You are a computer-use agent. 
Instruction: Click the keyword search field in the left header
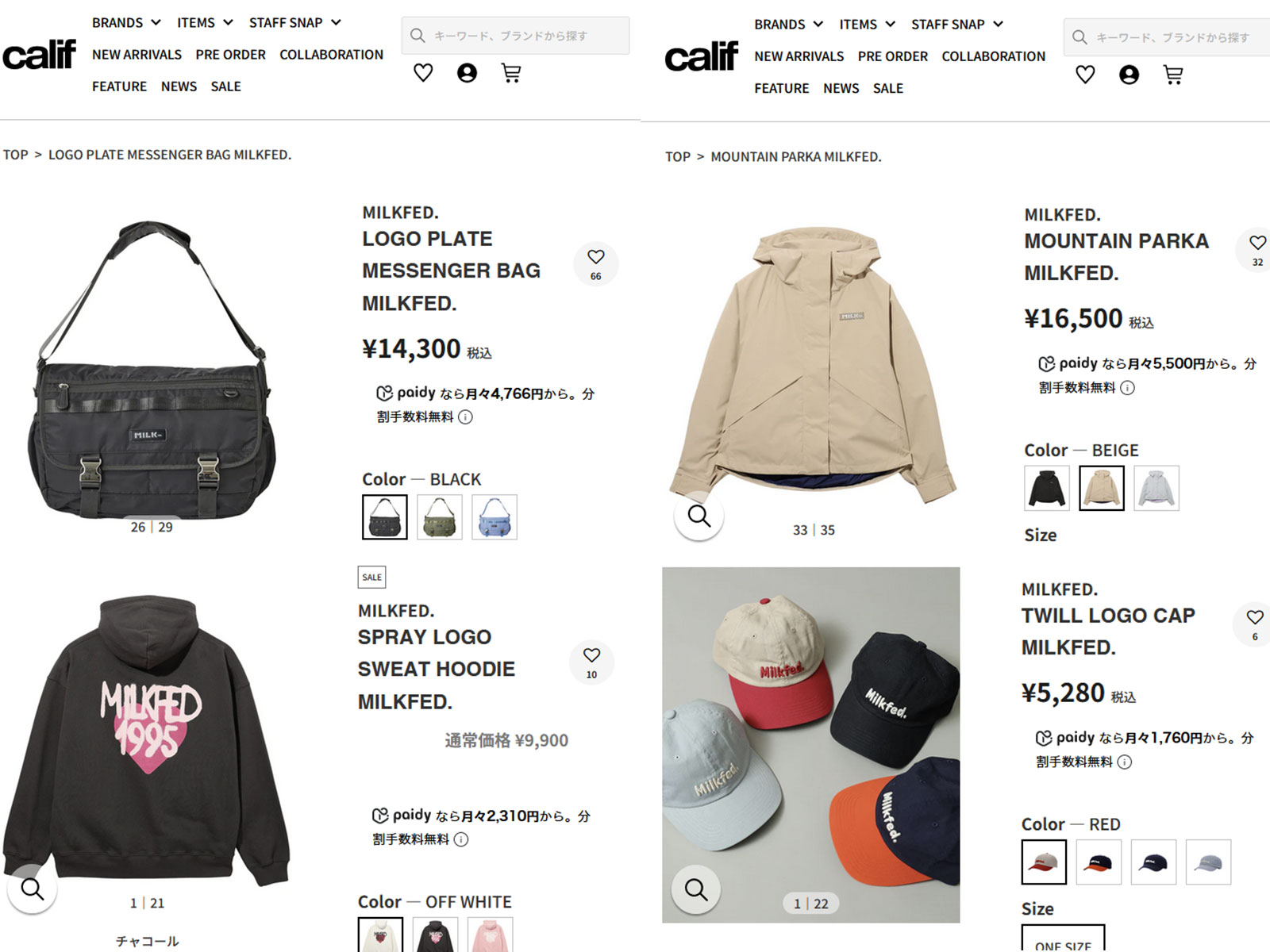click(x=515, y=36)
